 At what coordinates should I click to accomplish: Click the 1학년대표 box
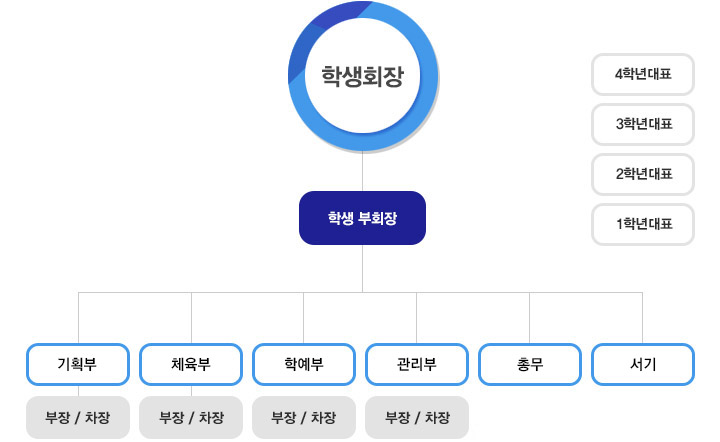click(643, 224)
